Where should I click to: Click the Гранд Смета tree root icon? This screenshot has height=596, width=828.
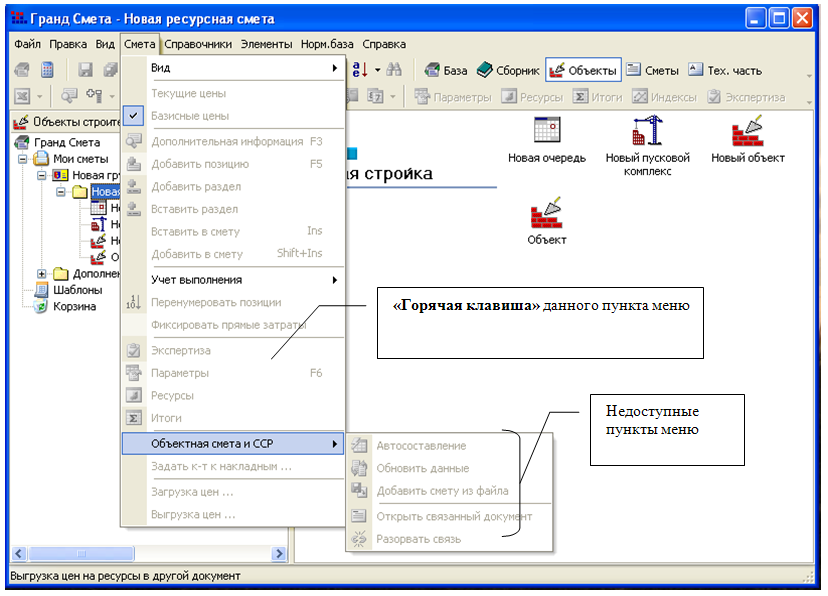click(x=22, y=142)
